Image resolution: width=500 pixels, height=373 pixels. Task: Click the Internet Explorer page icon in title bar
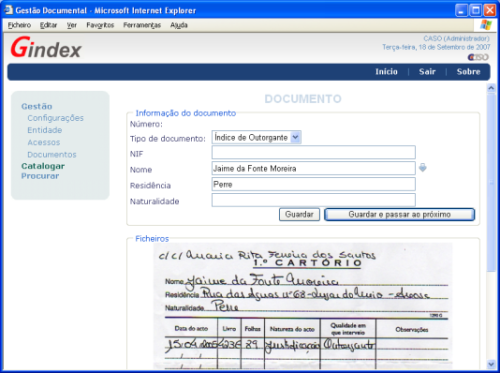[8, 10]
